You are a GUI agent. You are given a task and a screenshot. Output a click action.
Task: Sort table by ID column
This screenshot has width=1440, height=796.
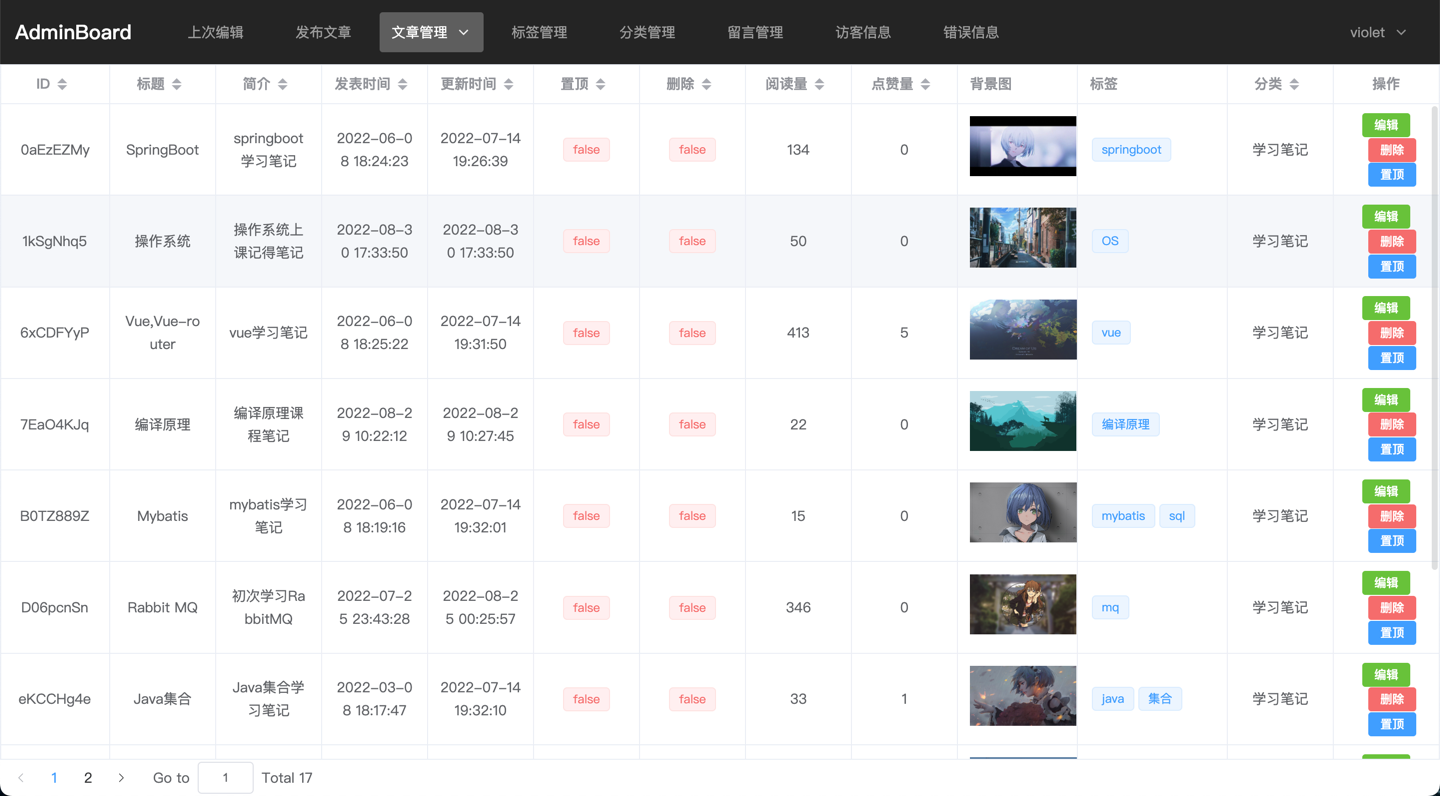(x=62, y=84)
